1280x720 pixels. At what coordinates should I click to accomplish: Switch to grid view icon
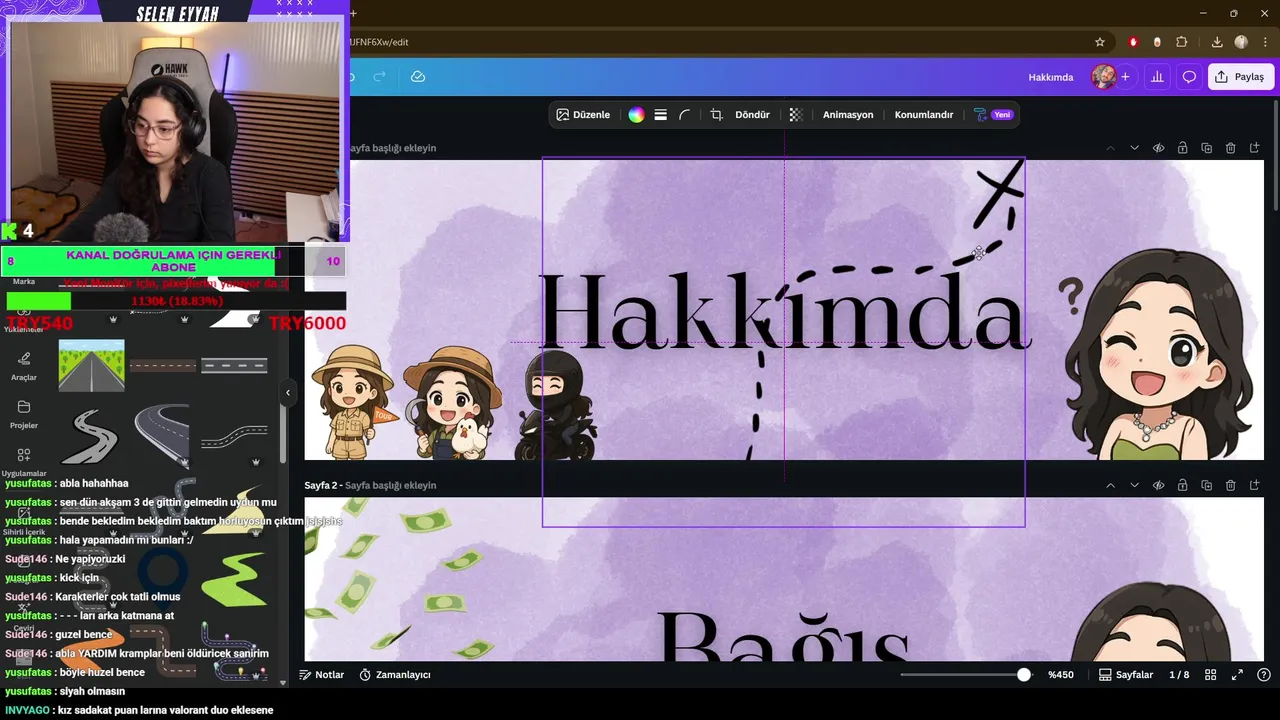coord(1210,675)
